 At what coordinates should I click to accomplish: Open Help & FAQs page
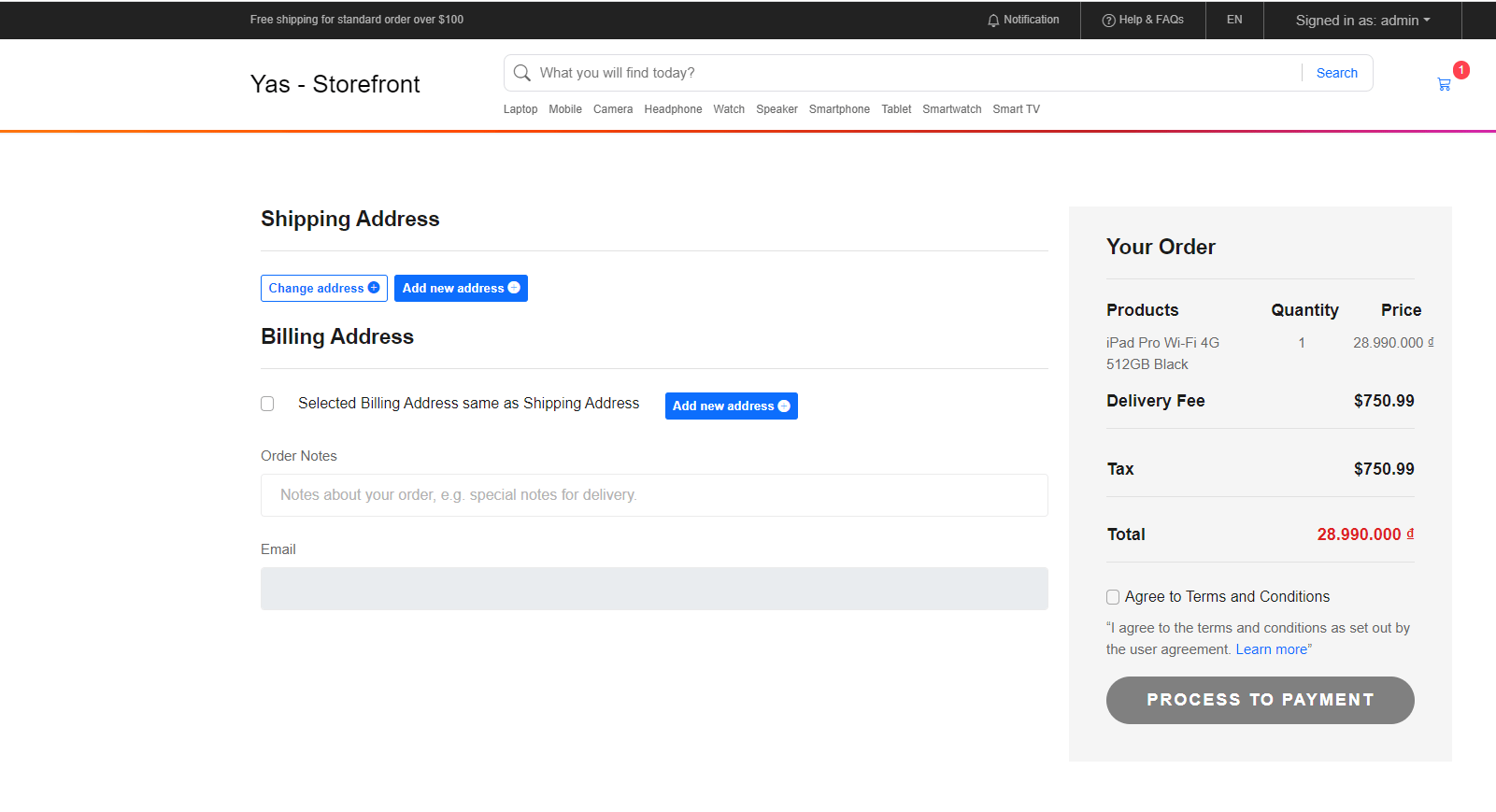coord(1143,20)
